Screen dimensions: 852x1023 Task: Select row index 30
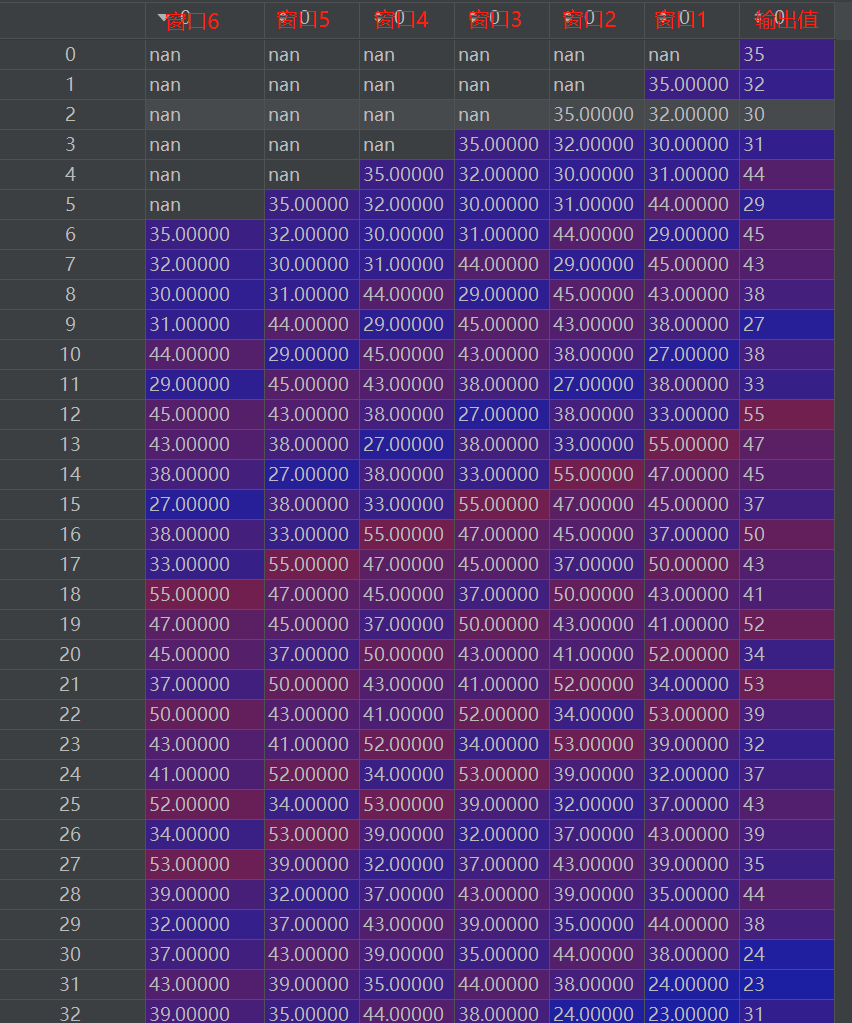click(x=71, y=954)
